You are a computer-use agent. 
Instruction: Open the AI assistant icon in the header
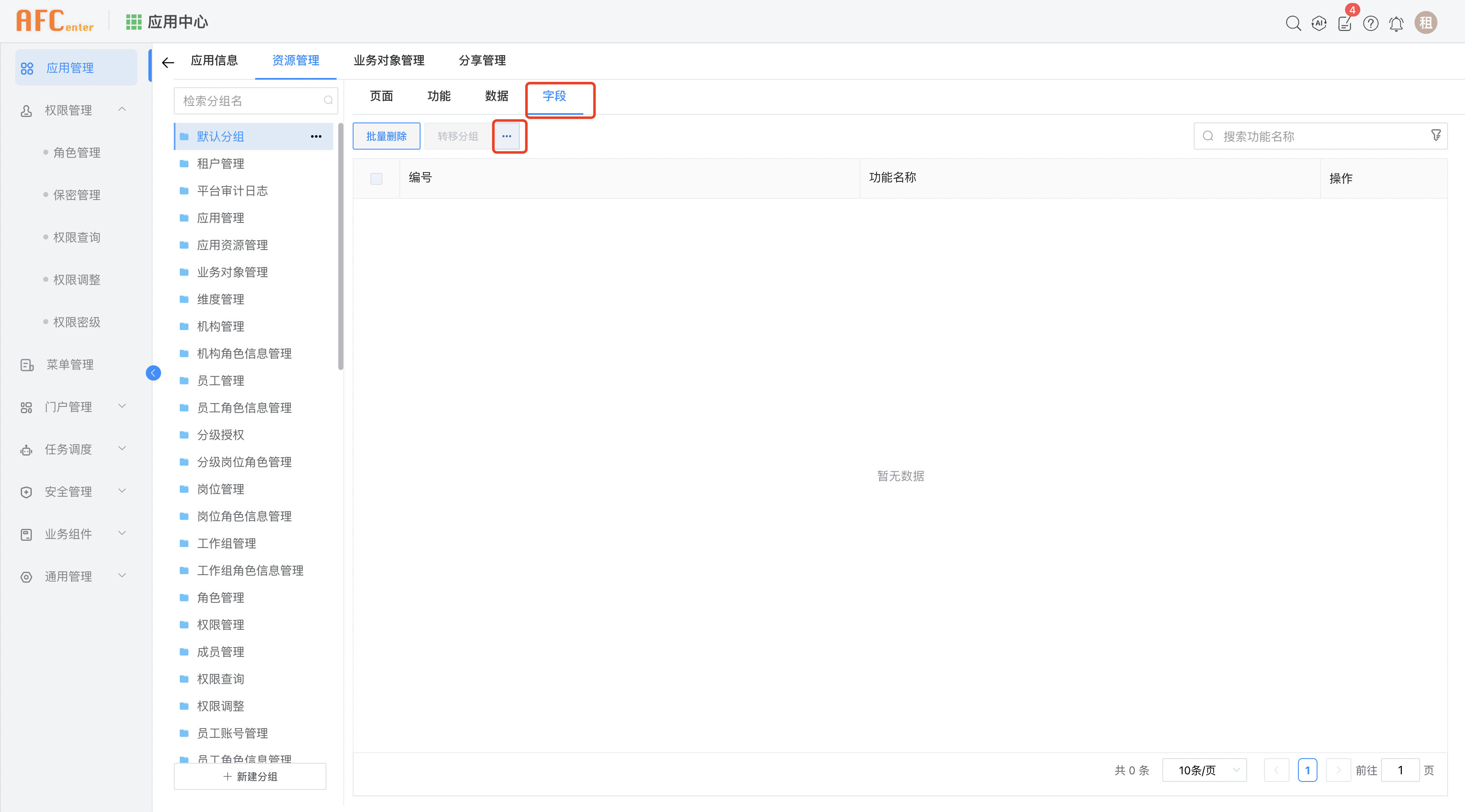pos(1319,23)
